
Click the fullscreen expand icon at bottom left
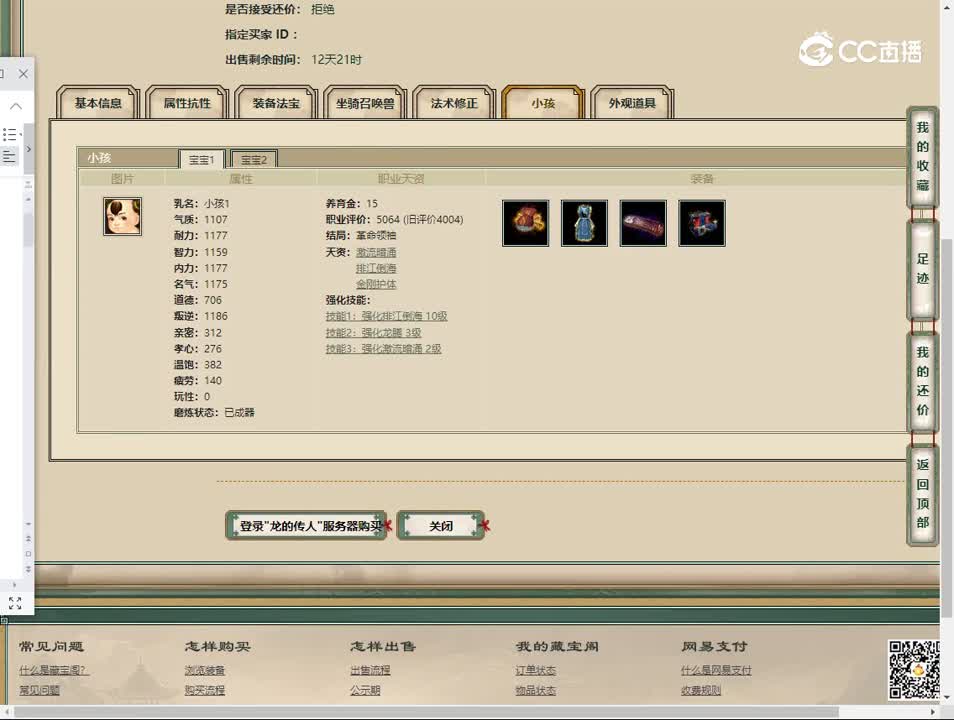[x=13, y=603]
